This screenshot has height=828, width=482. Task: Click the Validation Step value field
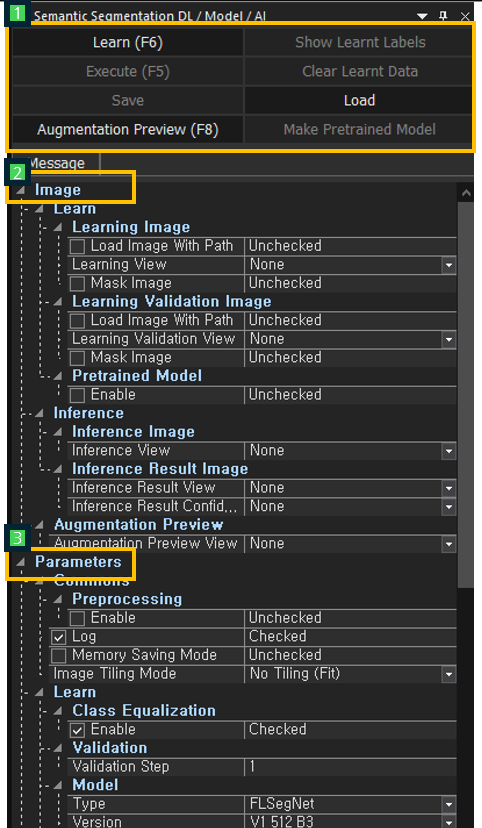coord(351,767)
